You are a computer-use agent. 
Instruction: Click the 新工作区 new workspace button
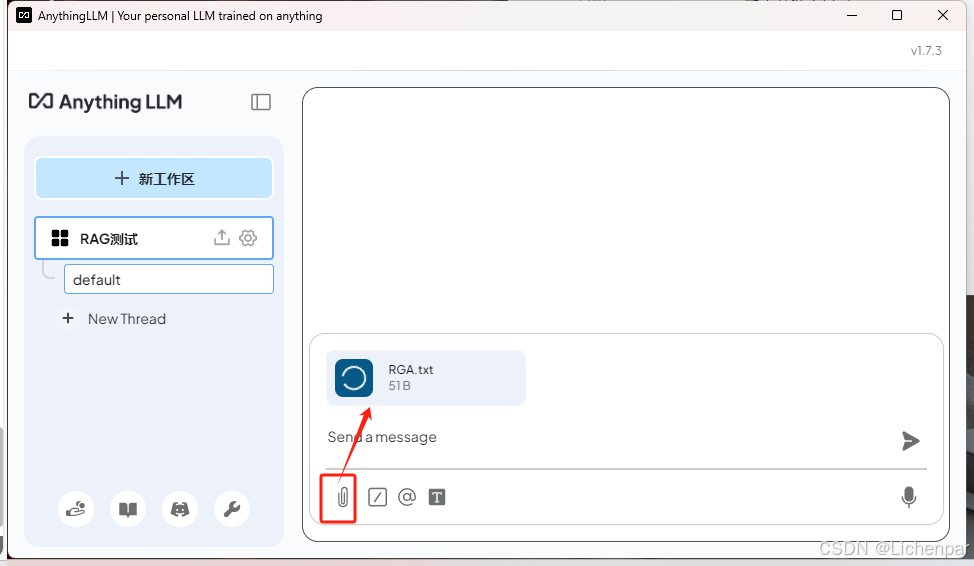tap(154, 178)
